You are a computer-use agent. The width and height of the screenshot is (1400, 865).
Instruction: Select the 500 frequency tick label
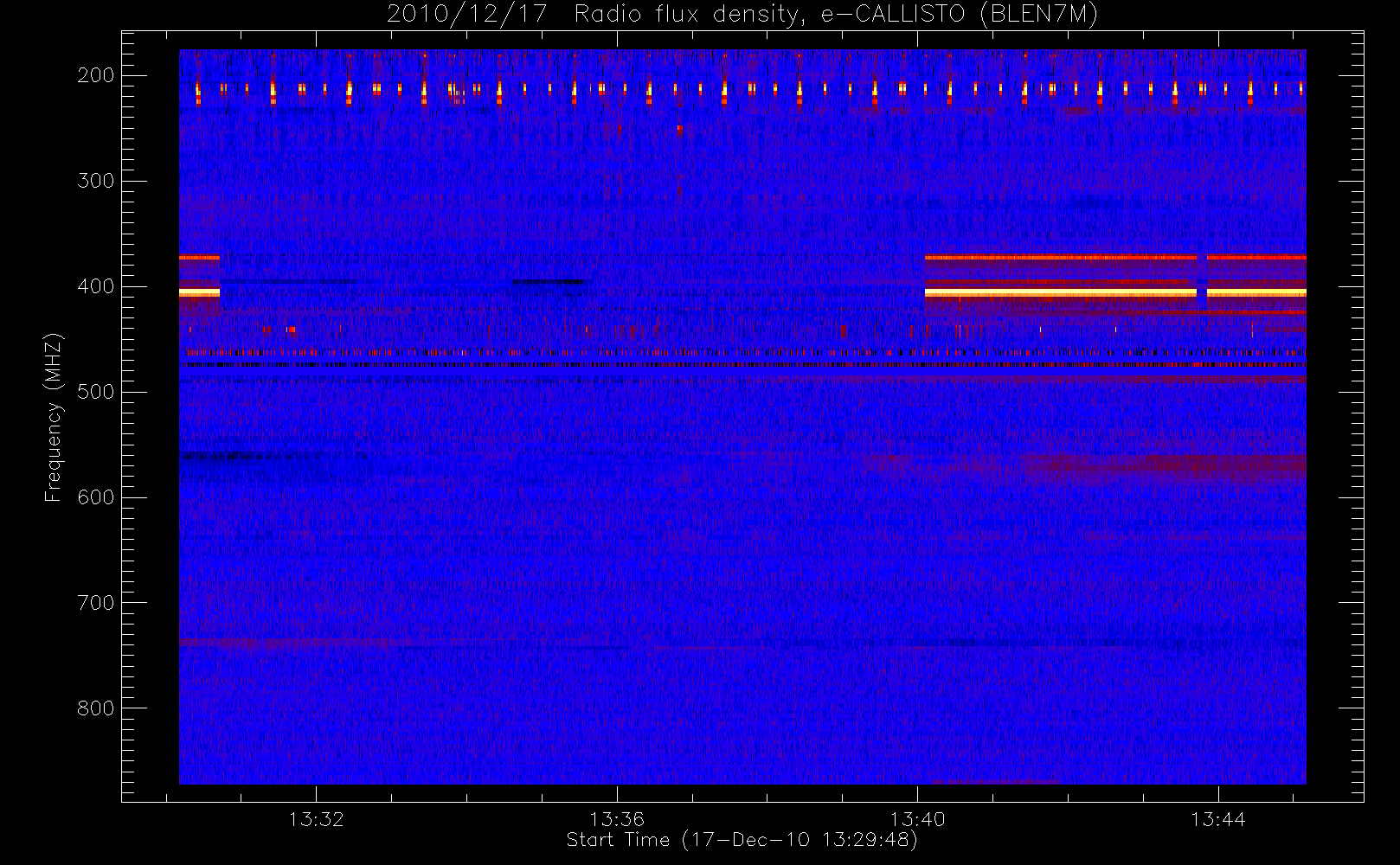click(95, 392)
